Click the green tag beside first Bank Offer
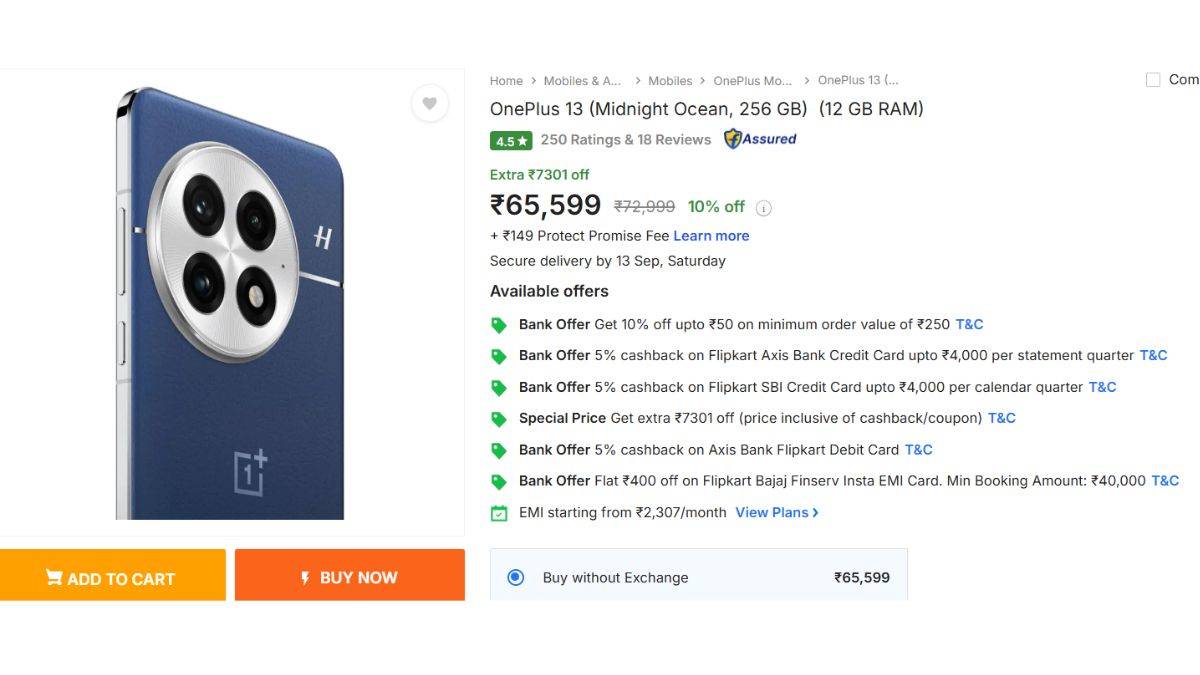This screenshot has height=675, width=1200. coord(498,324)
